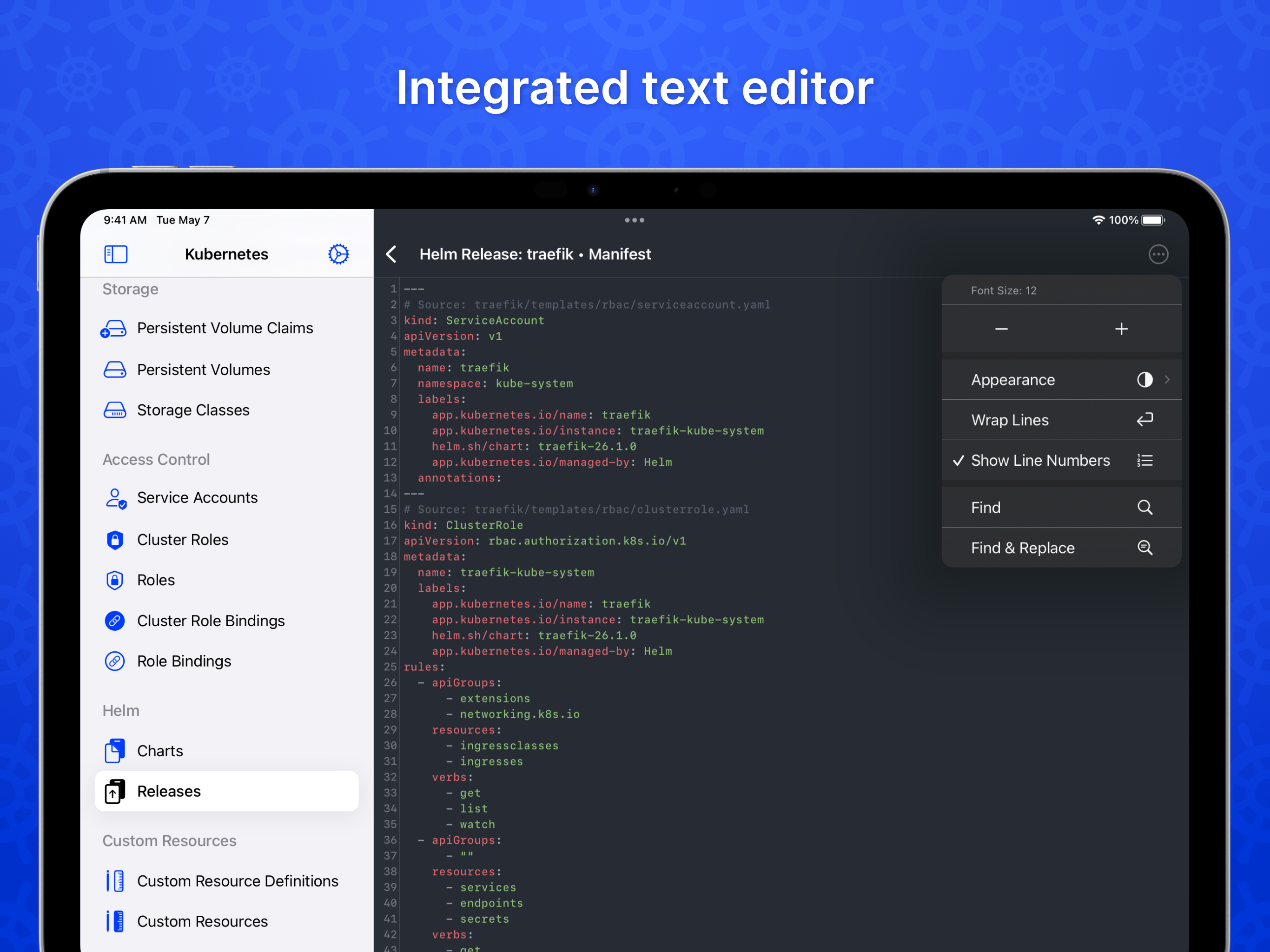Toggle the sidebar panel icon
The height and width of the screenshot is (952, 1270).
coord(115,254)
